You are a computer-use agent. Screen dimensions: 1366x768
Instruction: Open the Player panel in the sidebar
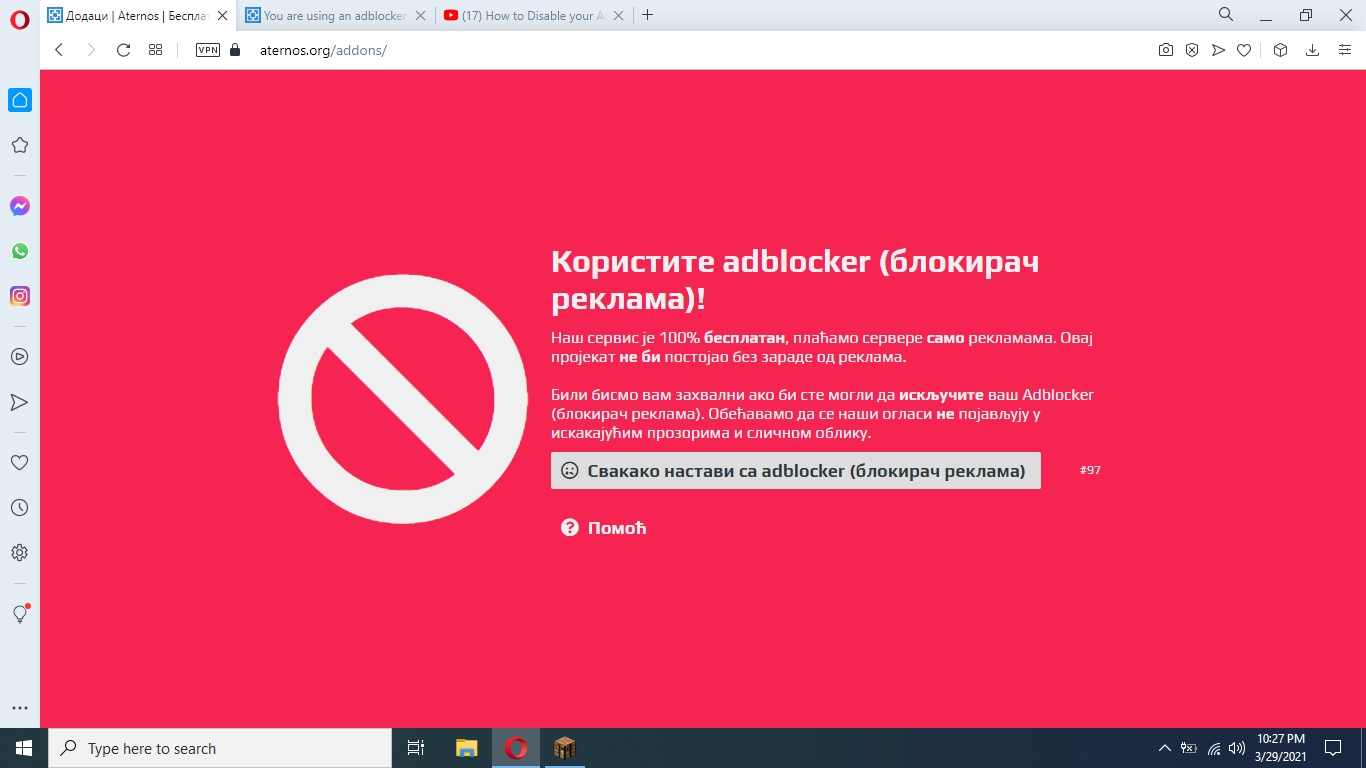pyautogui.click(x=19, y=357)
